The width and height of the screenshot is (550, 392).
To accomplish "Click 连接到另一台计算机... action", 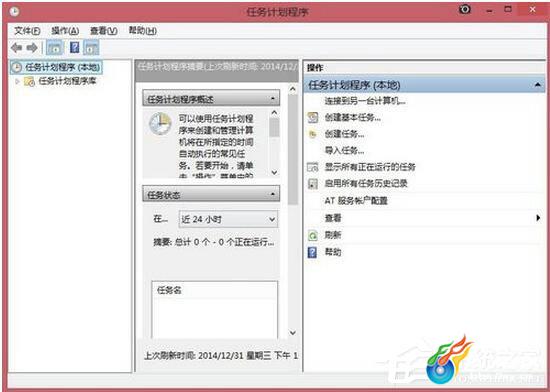I will pos(365,101).
